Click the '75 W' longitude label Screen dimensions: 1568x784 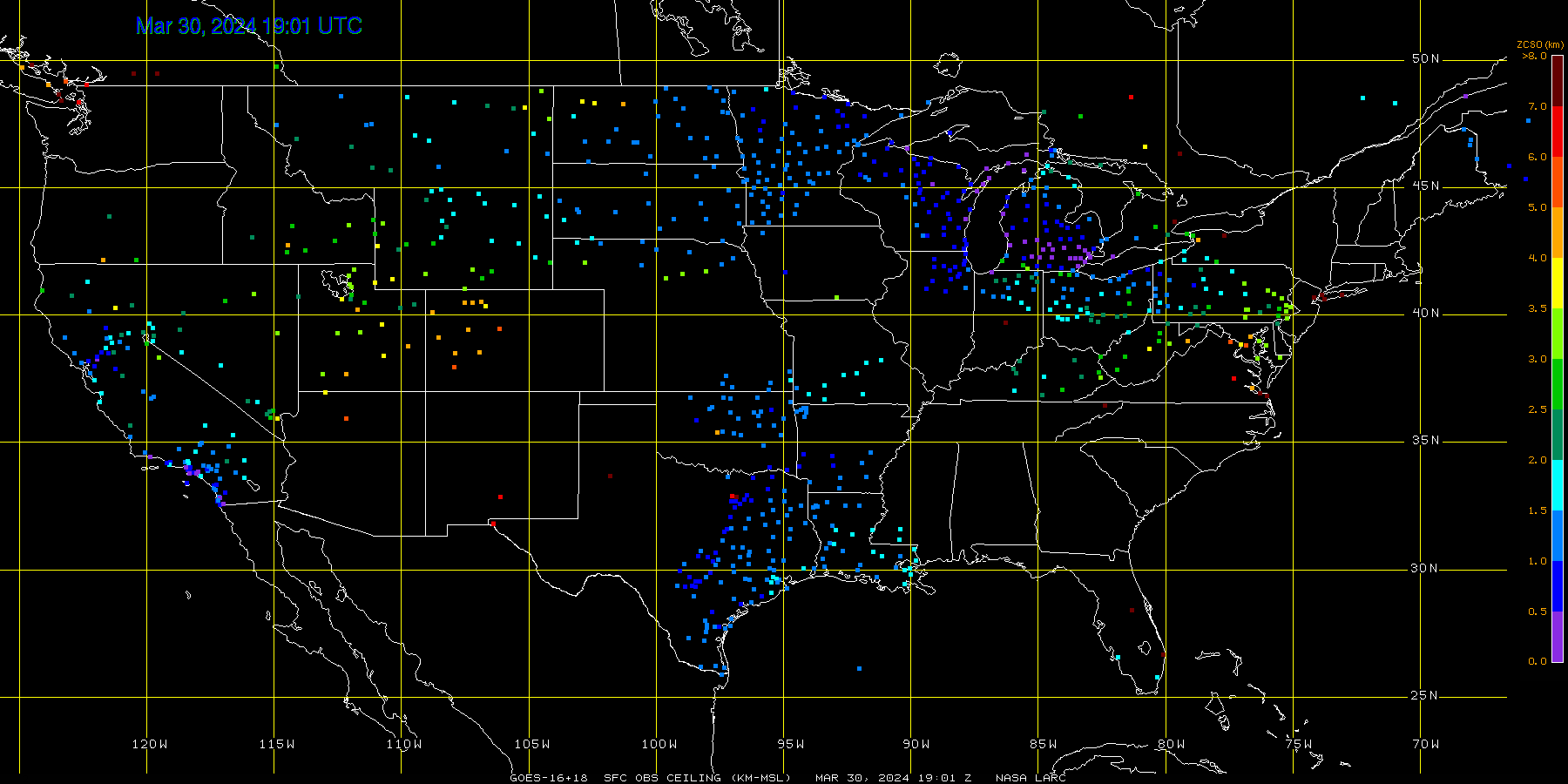point(1299,744)
